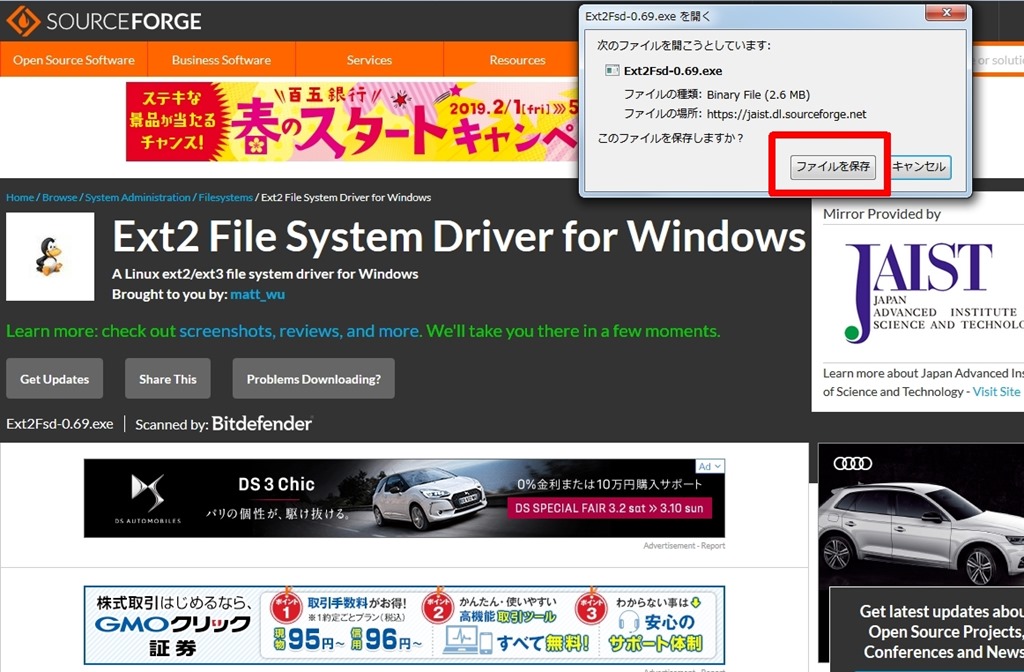Click the Bitdefender scanner logo
1024x672 pixels.
(x=260, y=424)
